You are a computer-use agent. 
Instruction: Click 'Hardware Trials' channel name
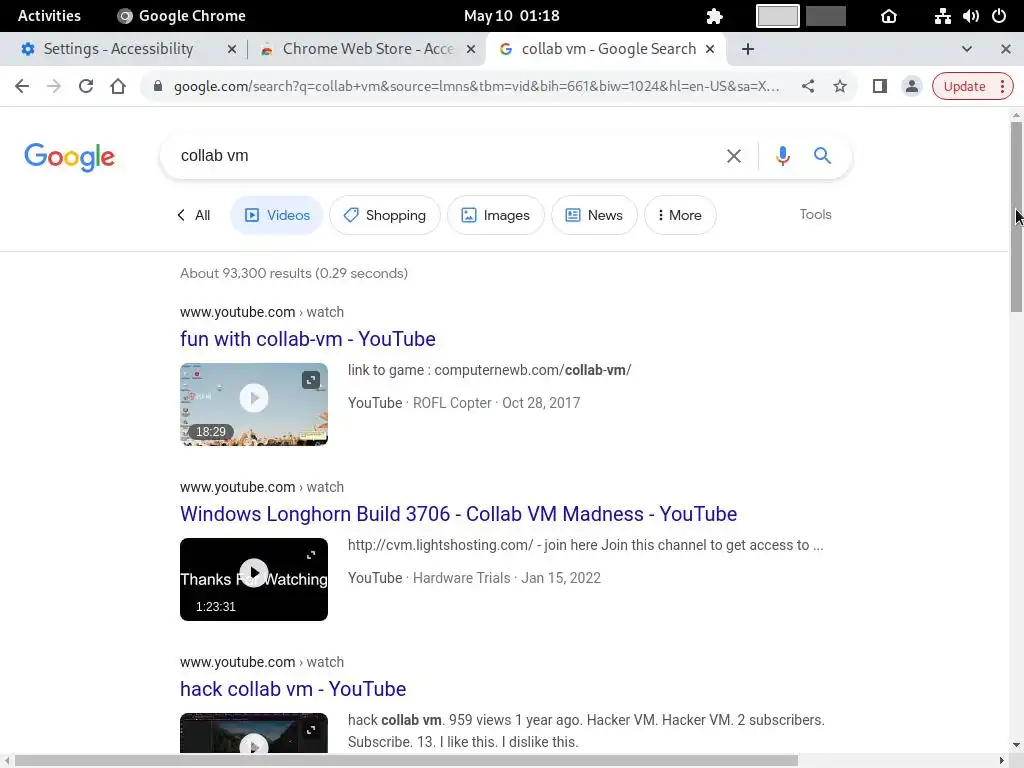[x=461, y=578]
